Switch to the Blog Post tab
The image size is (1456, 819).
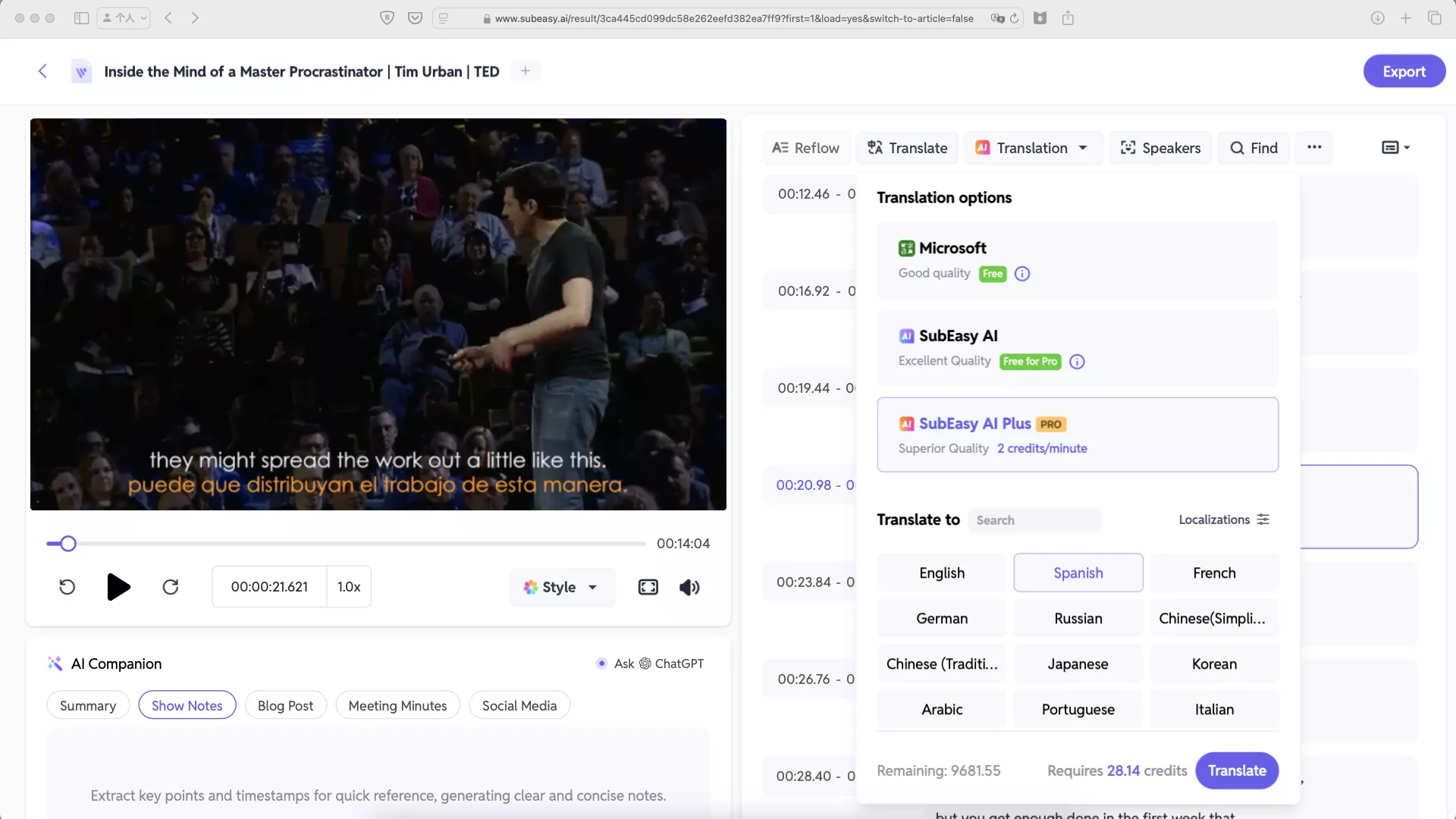[285, 705]
